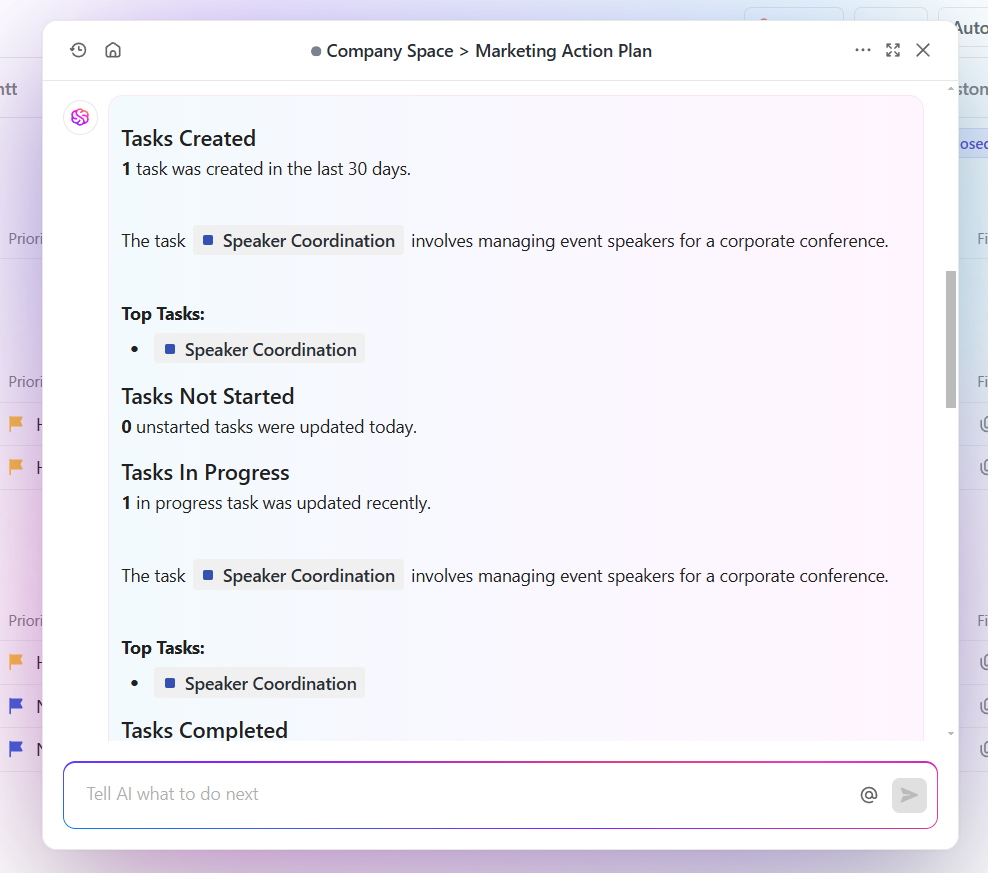Open Speaker Coordination bullet under Tasks In Progress
This screenshot has height=873, width=988.
coord(260,684)
